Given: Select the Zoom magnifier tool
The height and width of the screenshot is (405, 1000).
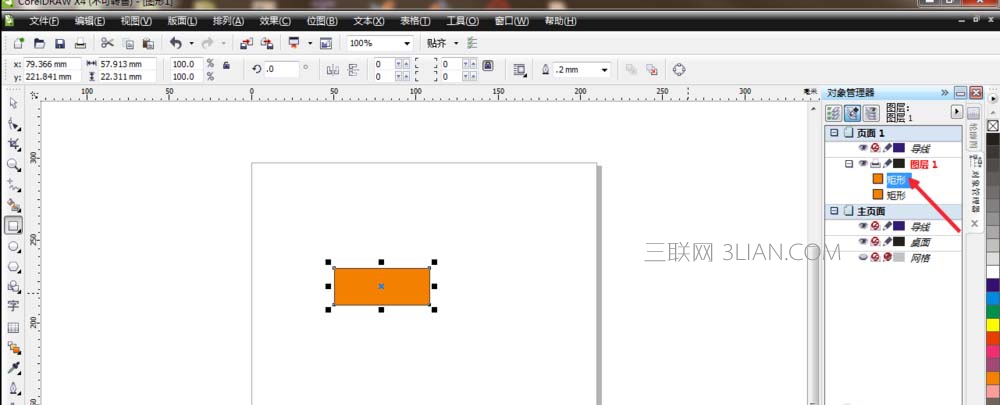Looking at the screenshot, I should (x=13, y=164).
